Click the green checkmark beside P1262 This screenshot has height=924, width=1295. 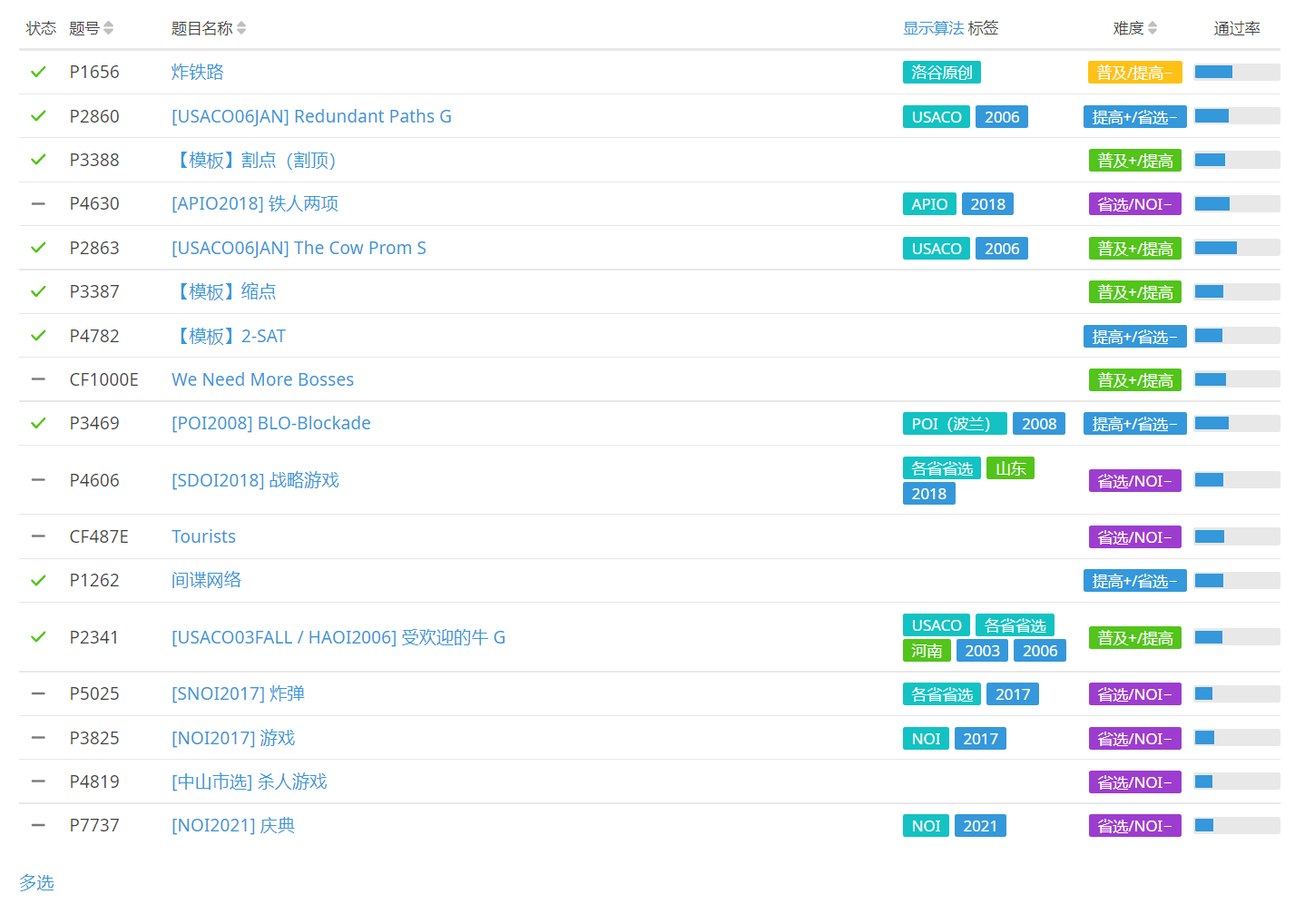pos(38,580)
